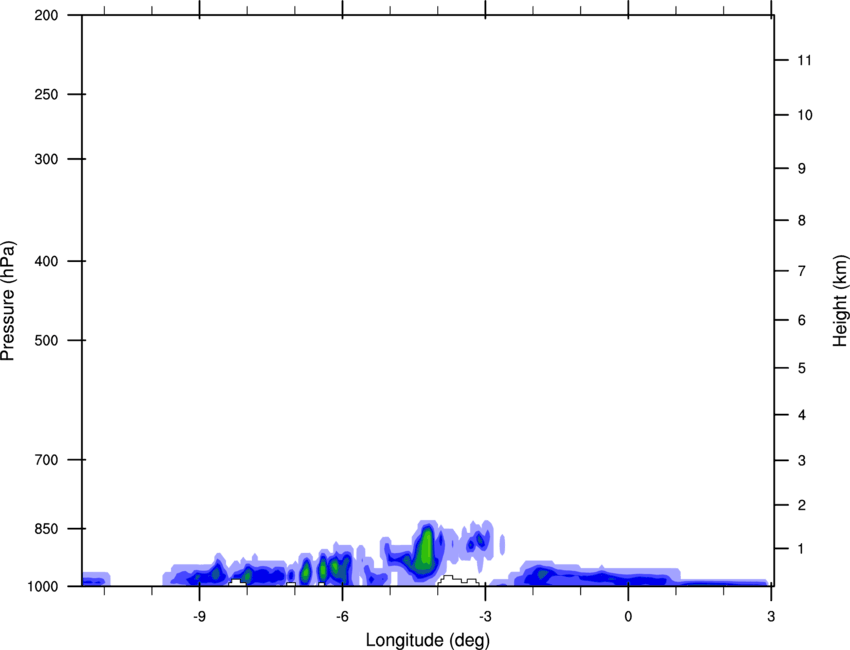Screen dimensions: 850x650
Task: Click the 7 km height label
Action: click(x=801, y=271)
